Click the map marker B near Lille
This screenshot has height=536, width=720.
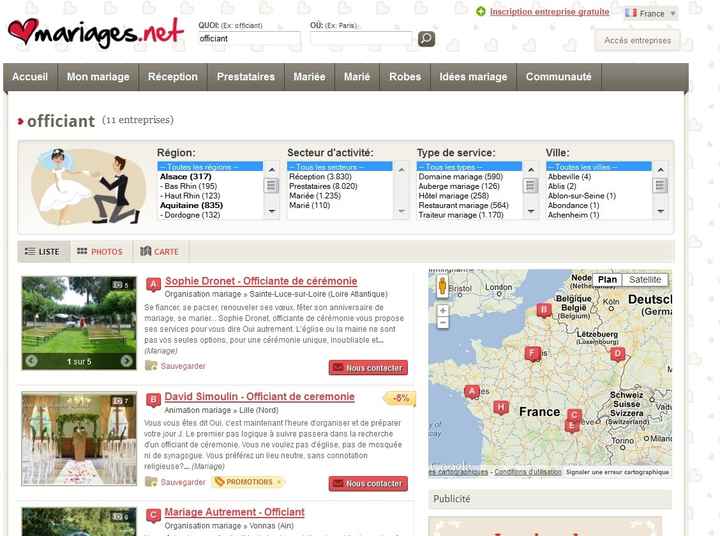pos(544,310)
